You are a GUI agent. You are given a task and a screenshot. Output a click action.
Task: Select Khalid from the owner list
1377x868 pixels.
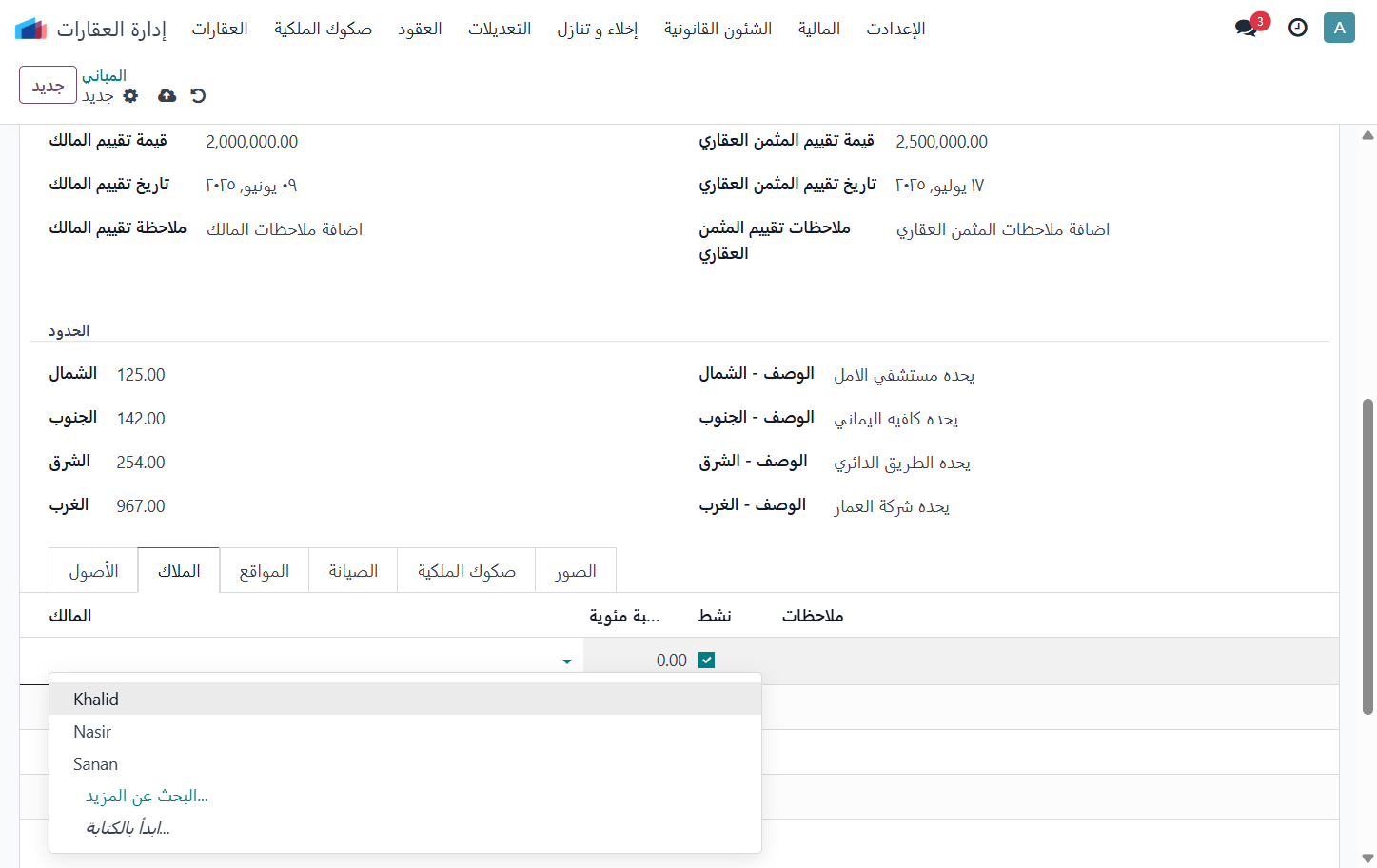click(x=405, y=699)
